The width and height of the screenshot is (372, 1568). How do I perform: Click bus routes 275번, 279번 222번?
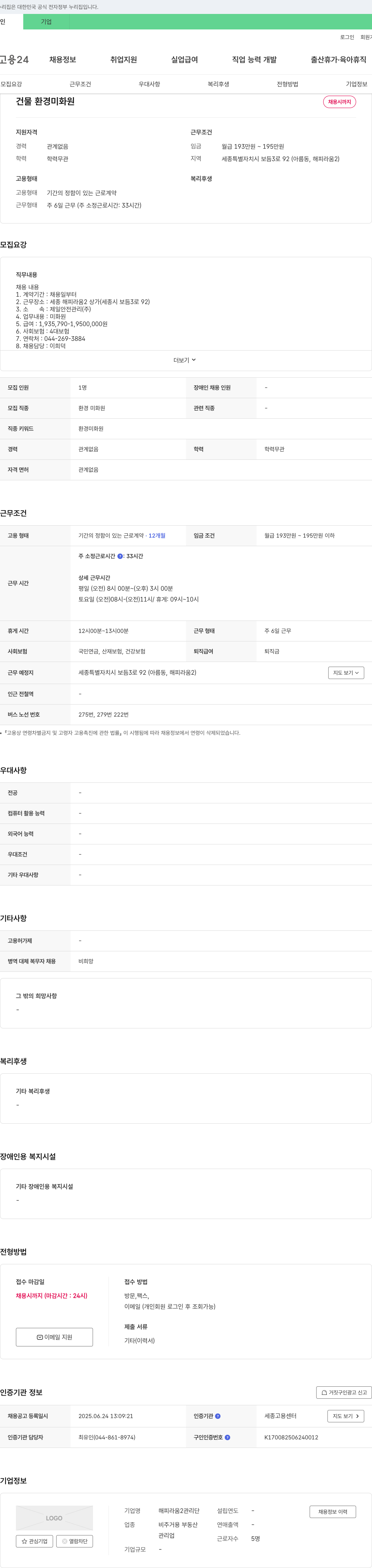(103, 715)
